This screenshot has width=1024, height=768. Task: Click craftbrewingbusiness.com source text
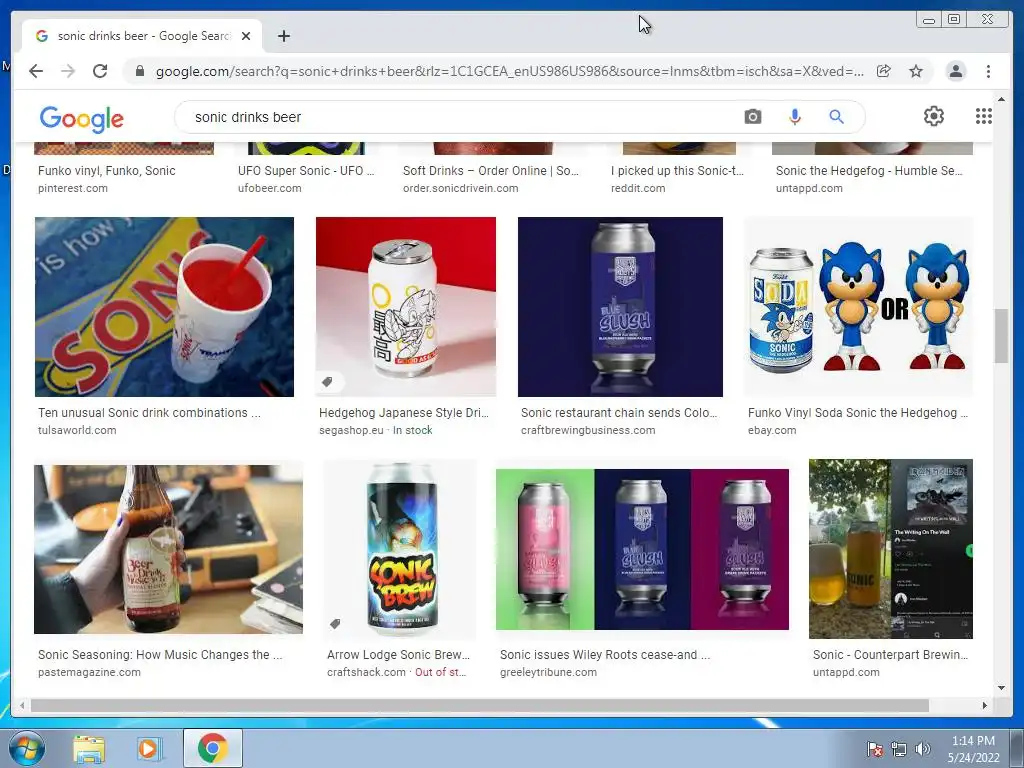pyautogui.click(x=588, y=430)
